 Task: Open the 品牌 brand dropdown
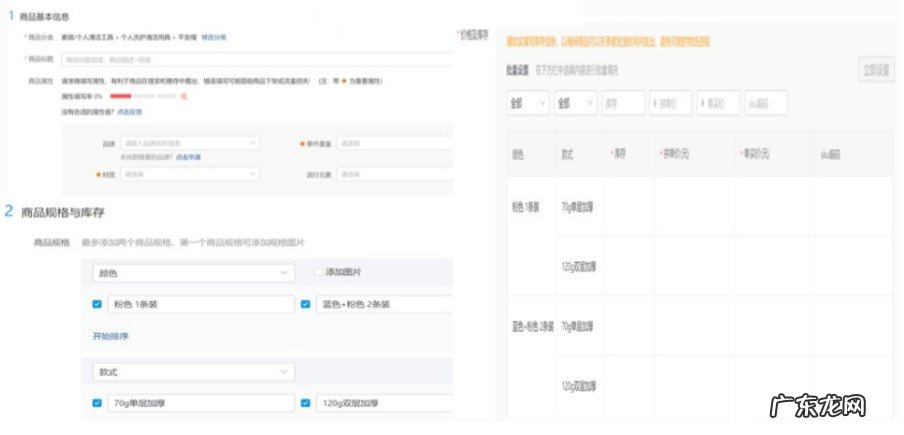coord(190,143)
